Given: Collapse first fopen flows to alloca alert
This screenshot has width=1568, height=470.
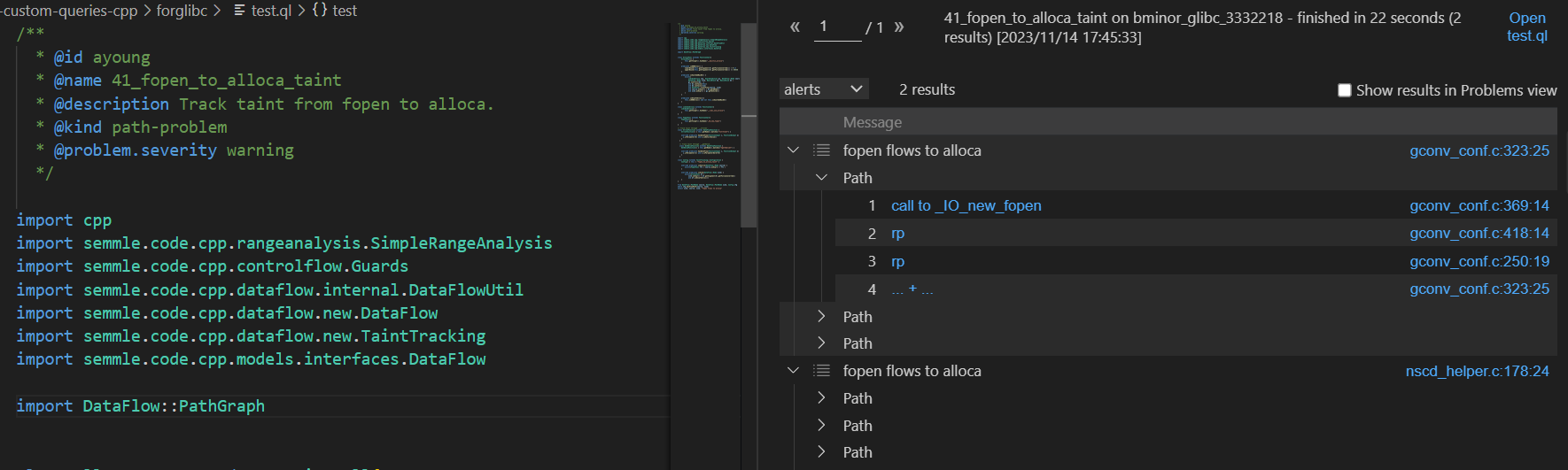Looking at the screenshot, I should point(793,150).
